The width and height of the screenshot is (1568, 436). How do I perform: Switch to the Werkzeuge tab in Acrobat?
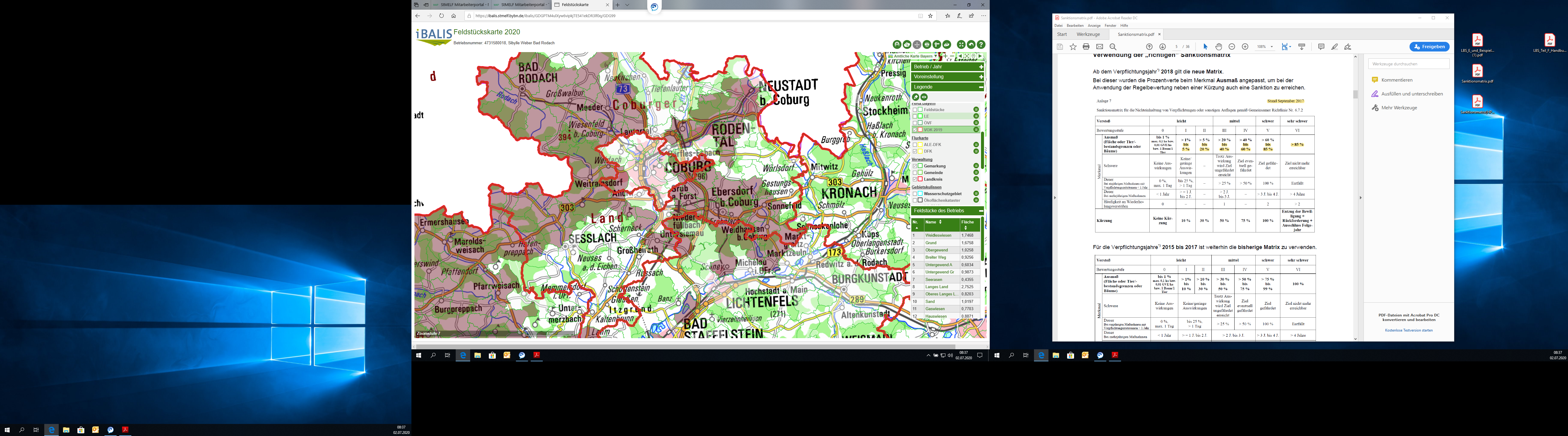1088,35
